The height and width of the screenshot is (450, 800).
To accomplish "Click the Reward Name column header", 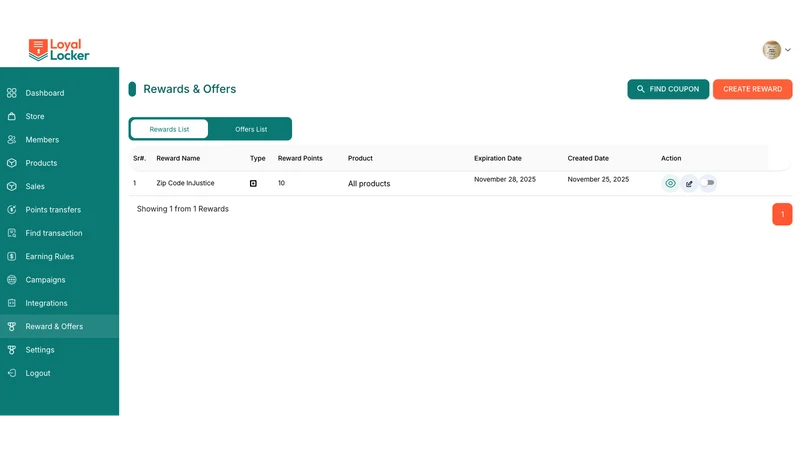I will tap(178, 158).
